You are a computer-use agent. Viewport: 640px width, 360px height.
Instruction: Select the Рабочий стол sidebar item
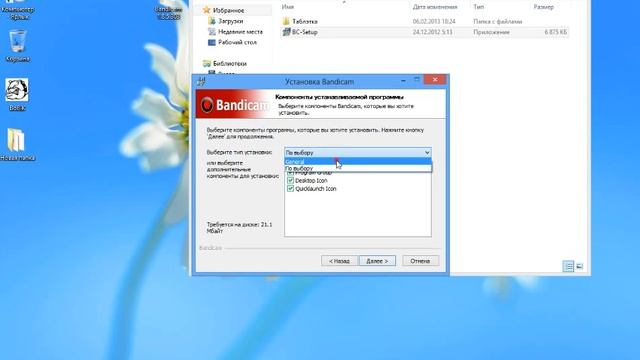pyautogui.click(x=237, y=42)
